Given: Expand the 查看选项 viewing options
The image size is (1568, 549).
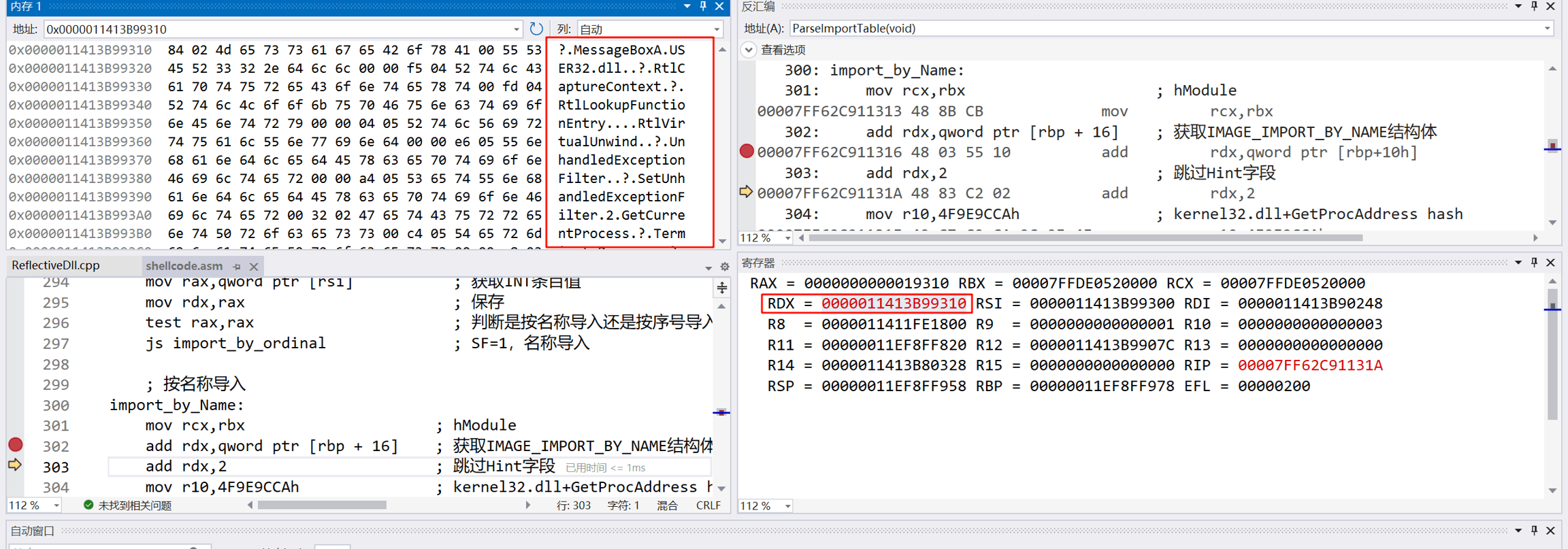Looking at the screenshot, I should [749, 50].
